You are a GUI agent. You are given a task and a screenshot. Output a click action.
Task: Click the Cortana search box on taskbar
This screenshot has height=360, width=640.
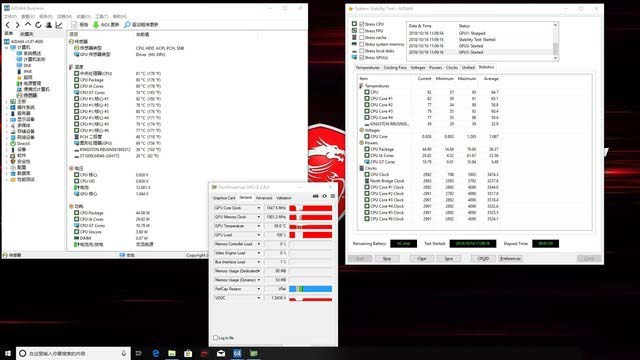pos(73,353)
